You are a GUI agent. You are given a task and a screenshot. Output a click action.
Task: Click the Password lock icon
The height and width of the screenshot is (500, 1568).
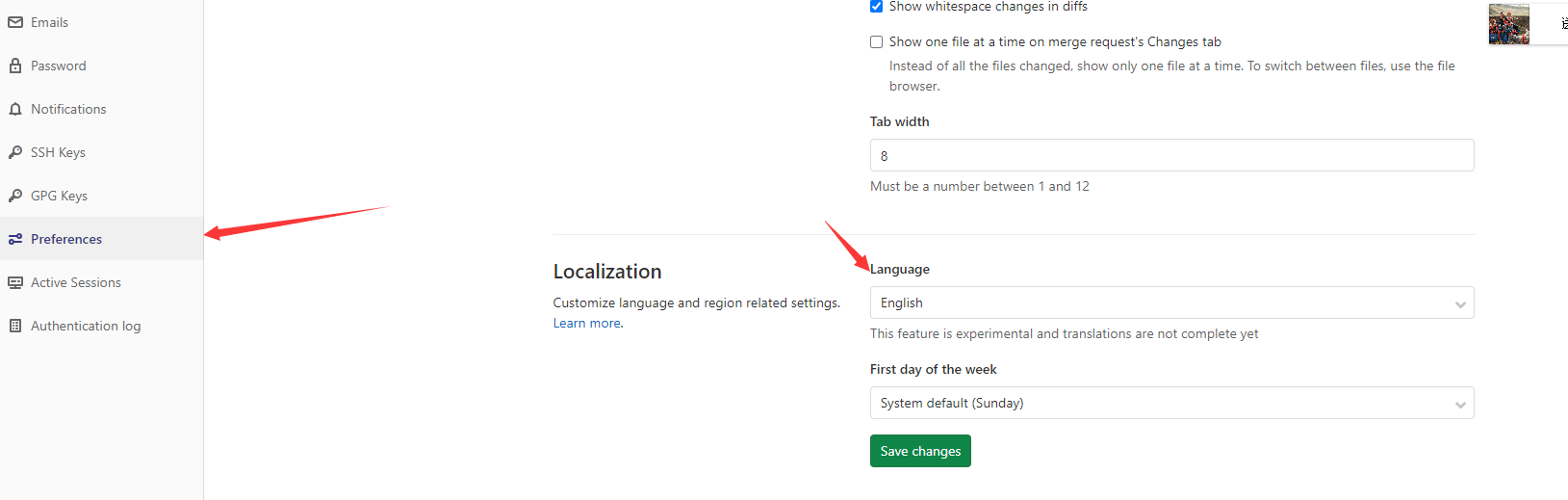point(15,66)
